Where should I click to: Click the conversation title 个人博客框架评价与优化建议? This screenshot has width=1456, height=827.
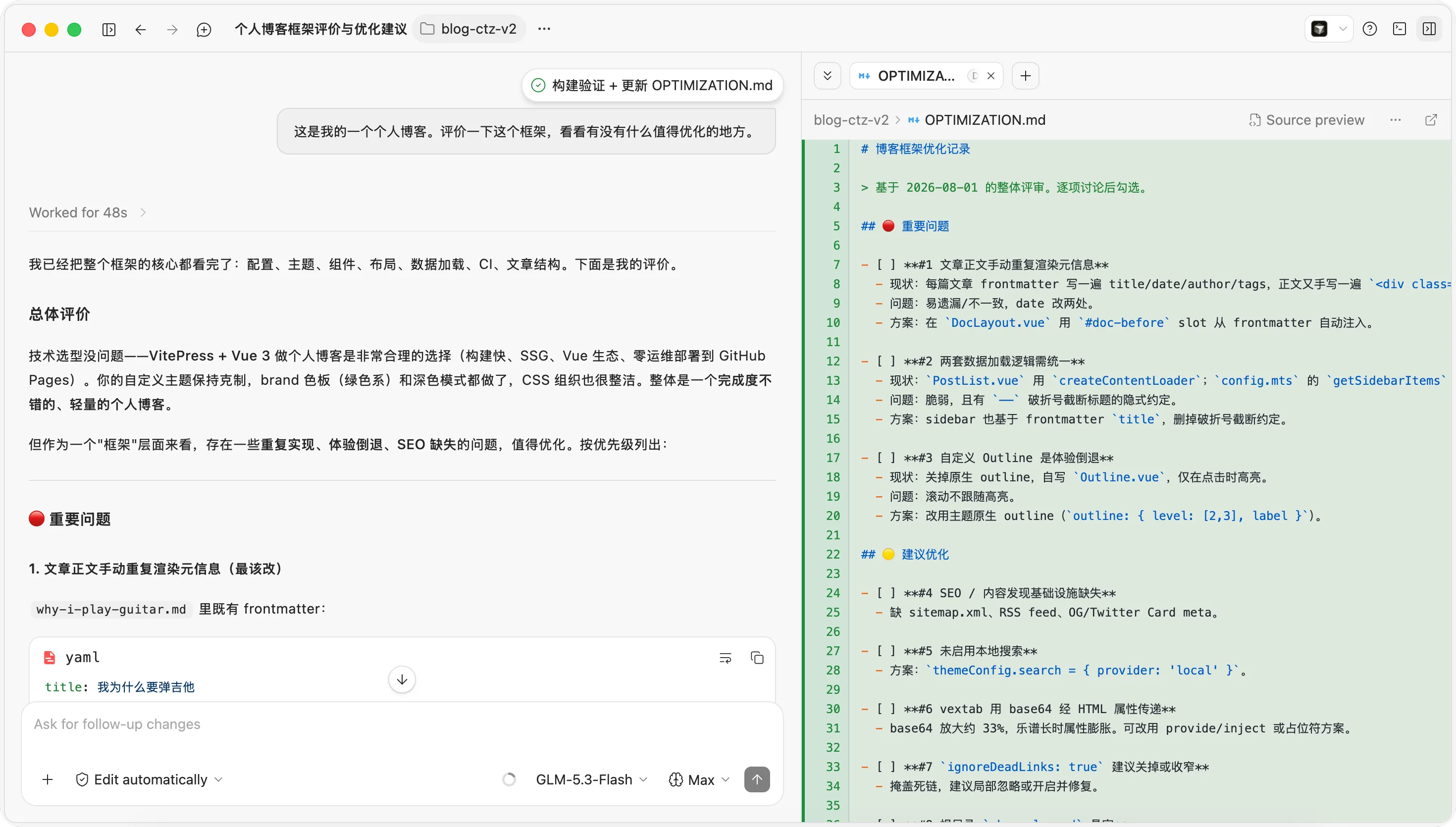321,29
